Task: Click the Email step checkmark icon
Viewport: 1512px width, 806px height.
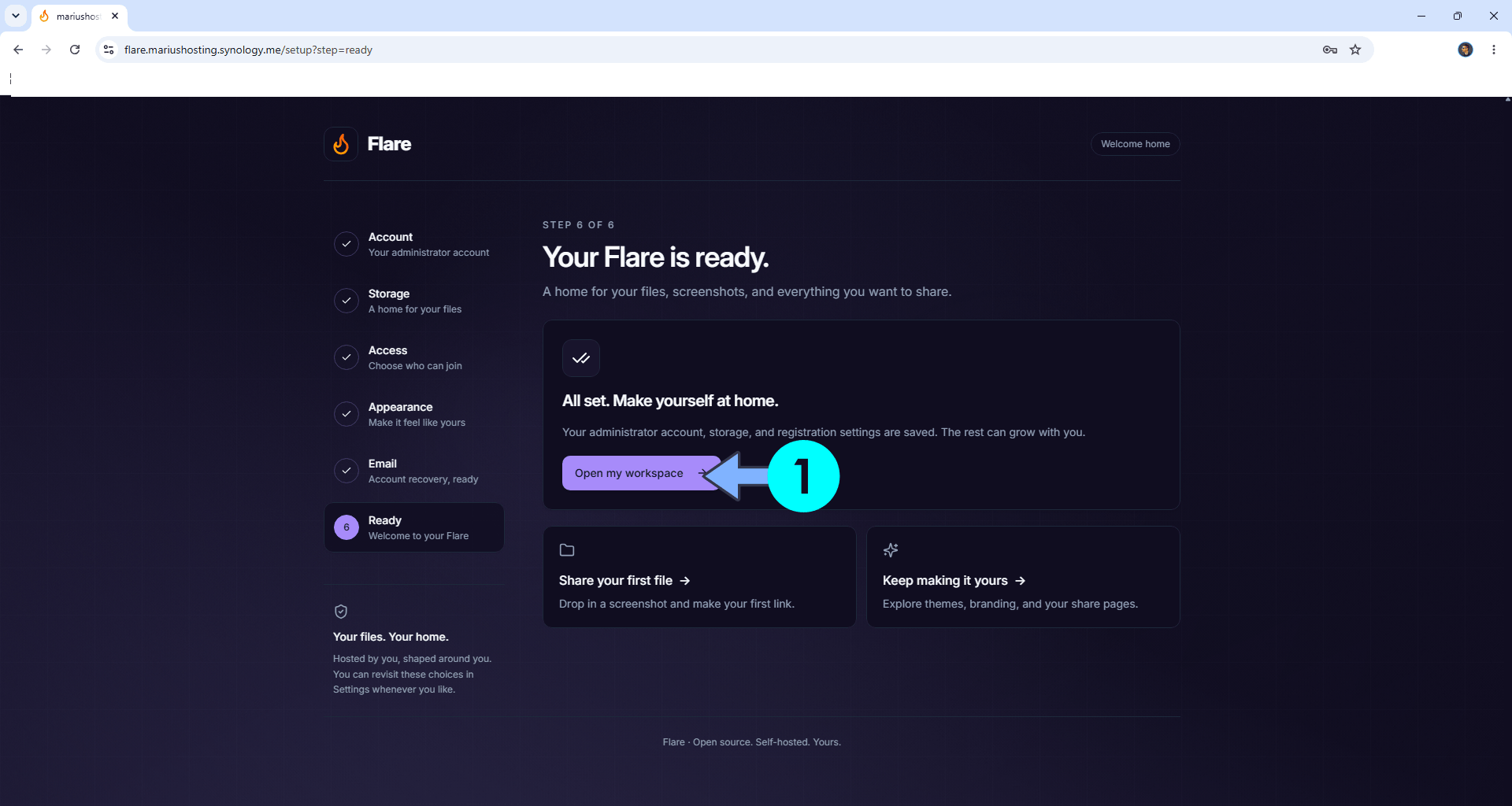Action: coord(346,471)
